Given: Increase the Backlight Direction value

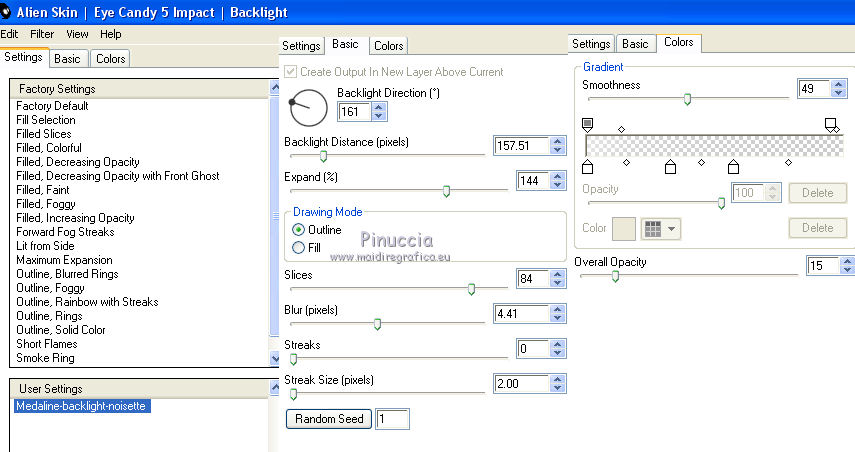Looking at the screenshot, I should [379, 107].
